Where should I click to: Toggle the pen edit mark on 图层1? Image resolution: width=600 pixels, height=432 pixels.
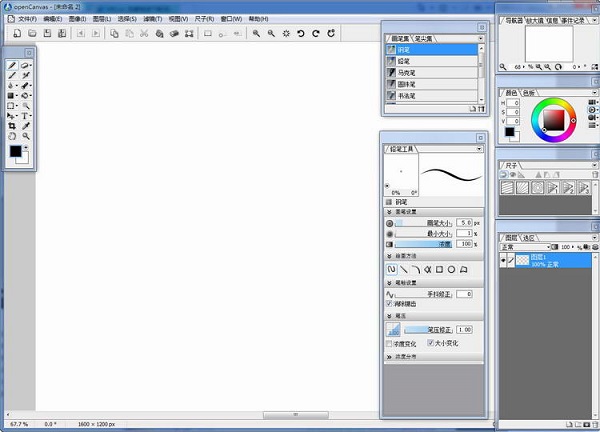511,261
